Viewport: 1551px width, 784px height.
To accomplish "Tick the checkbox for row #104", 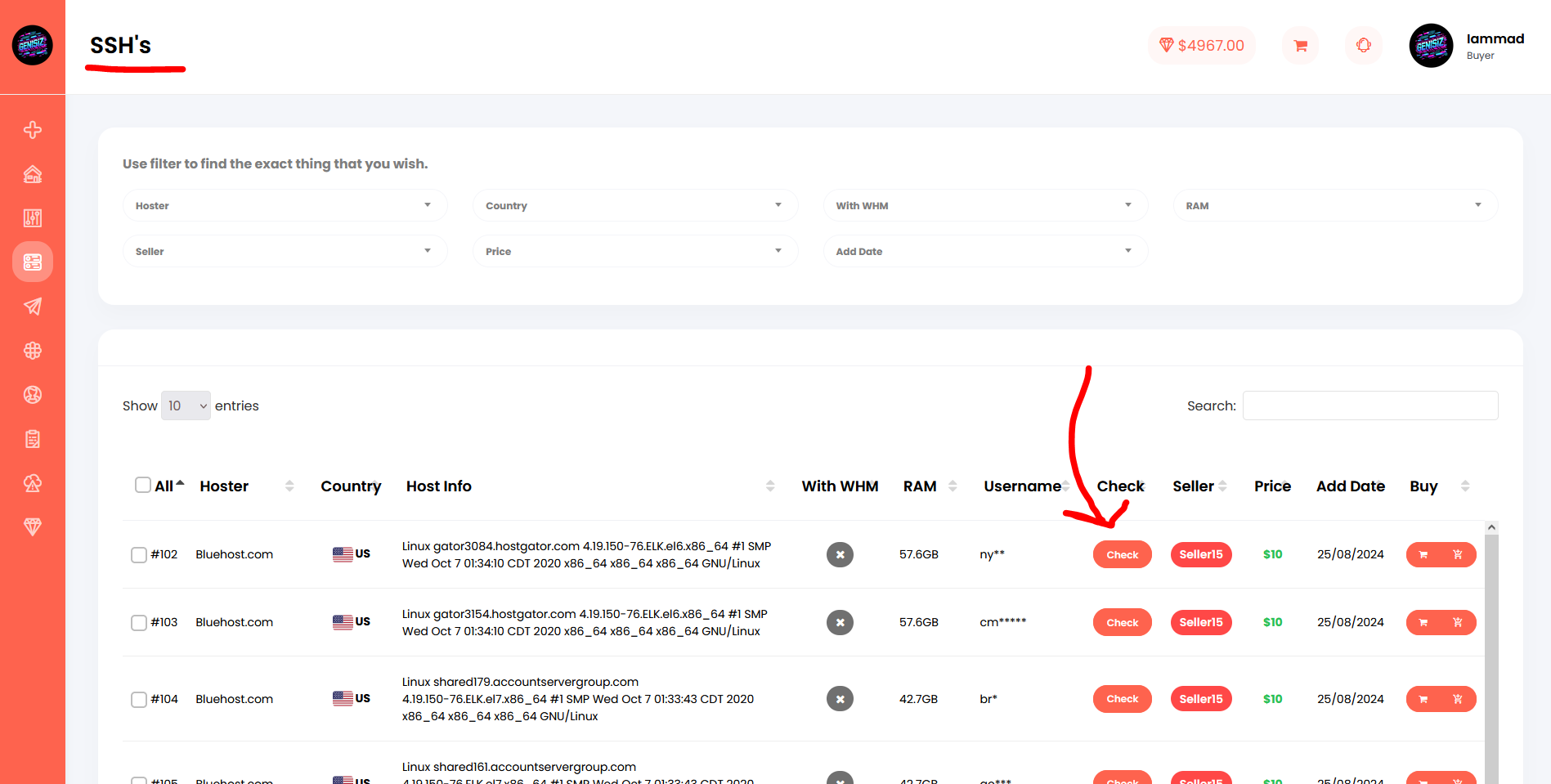I will (139, 700).
